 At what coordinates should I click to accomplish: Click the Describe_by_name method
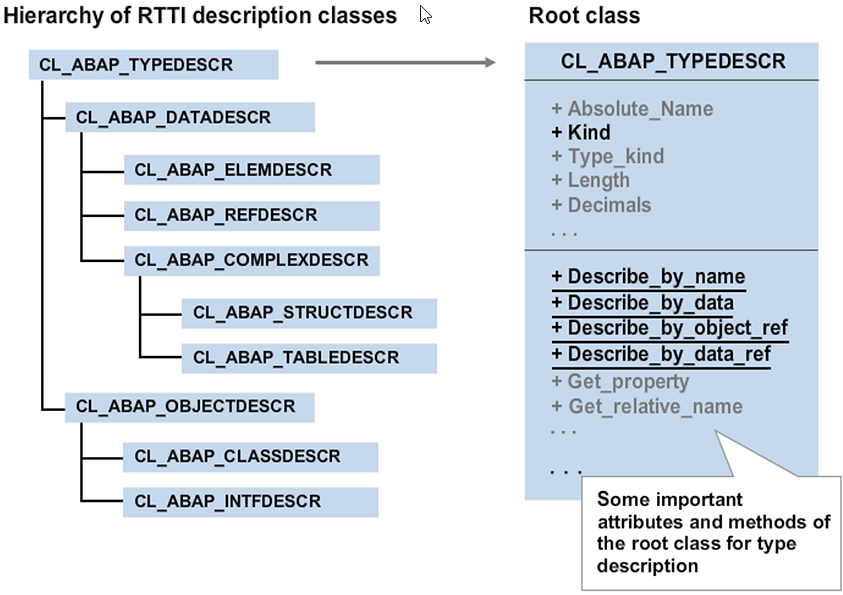coord(647,277)
